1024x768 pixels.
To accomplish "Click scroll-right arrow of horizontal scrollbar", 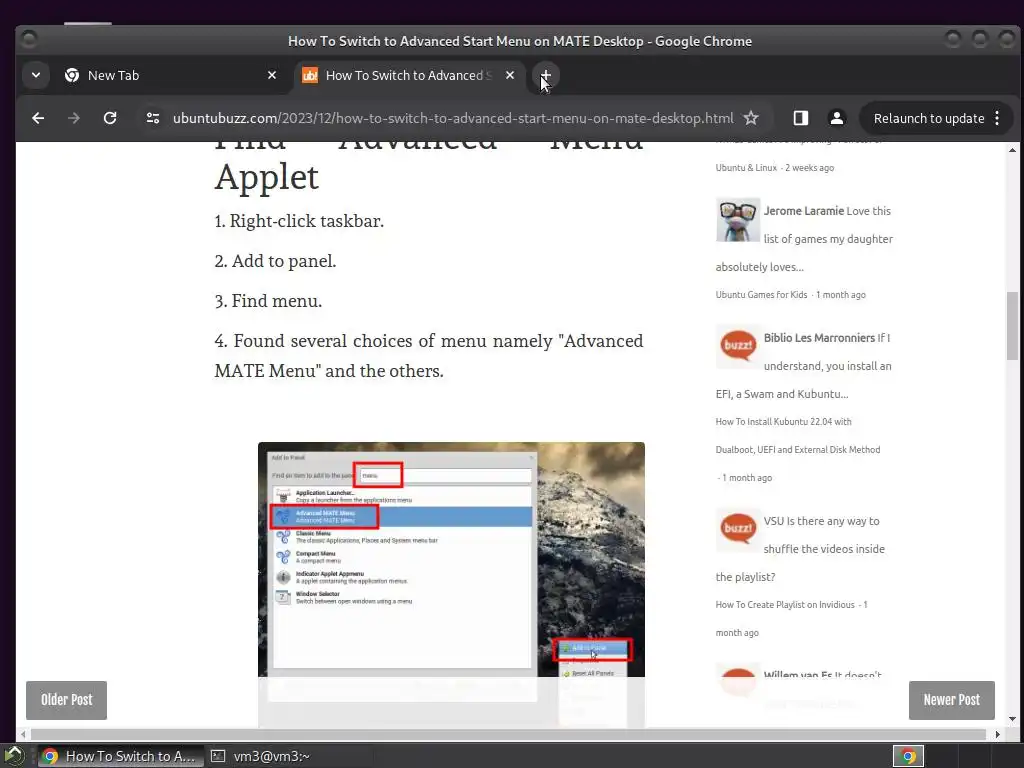I will (997, 735).
